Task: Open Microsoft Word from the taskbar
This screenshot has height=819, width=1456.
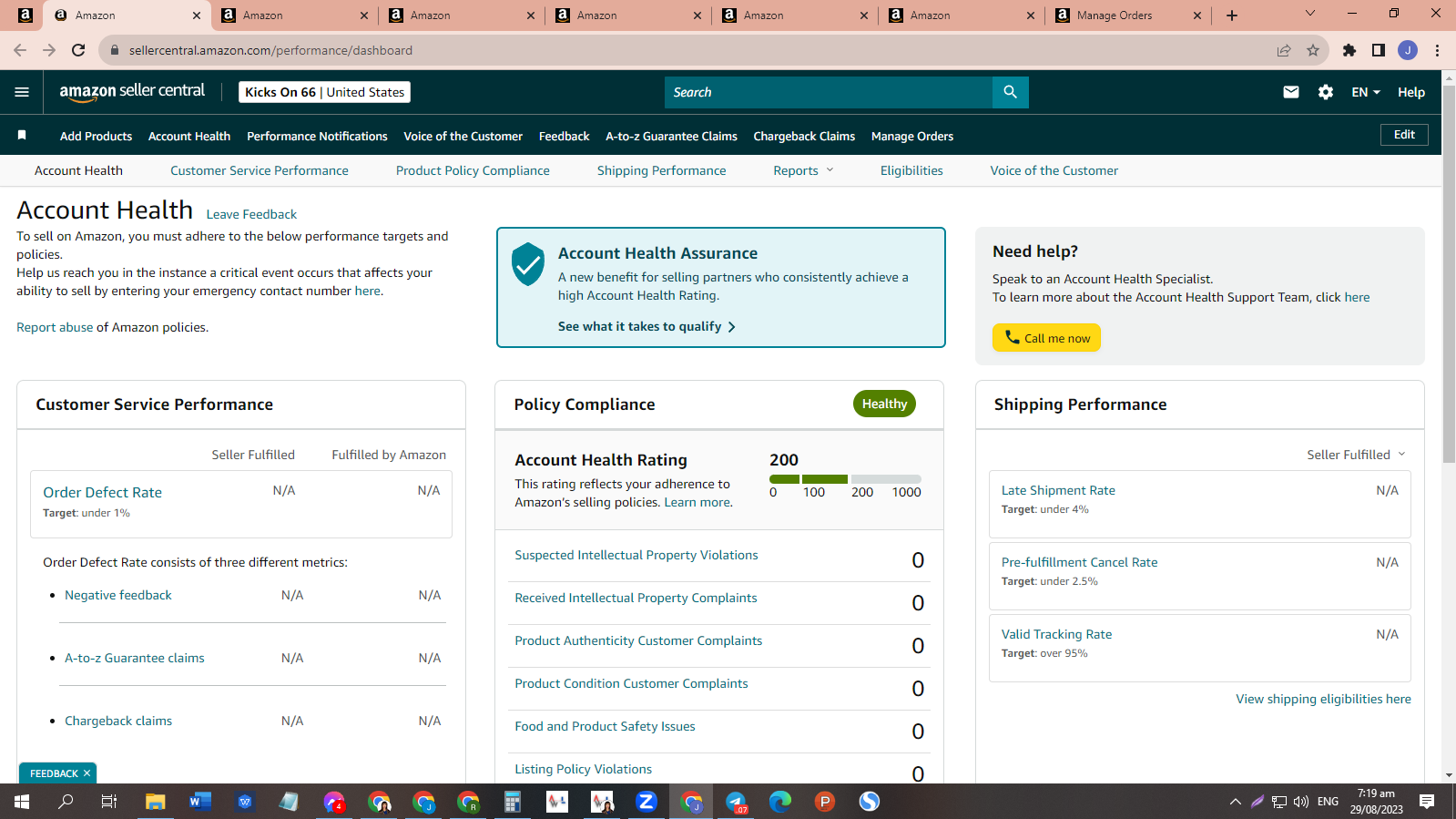Action: pos(199,802)
